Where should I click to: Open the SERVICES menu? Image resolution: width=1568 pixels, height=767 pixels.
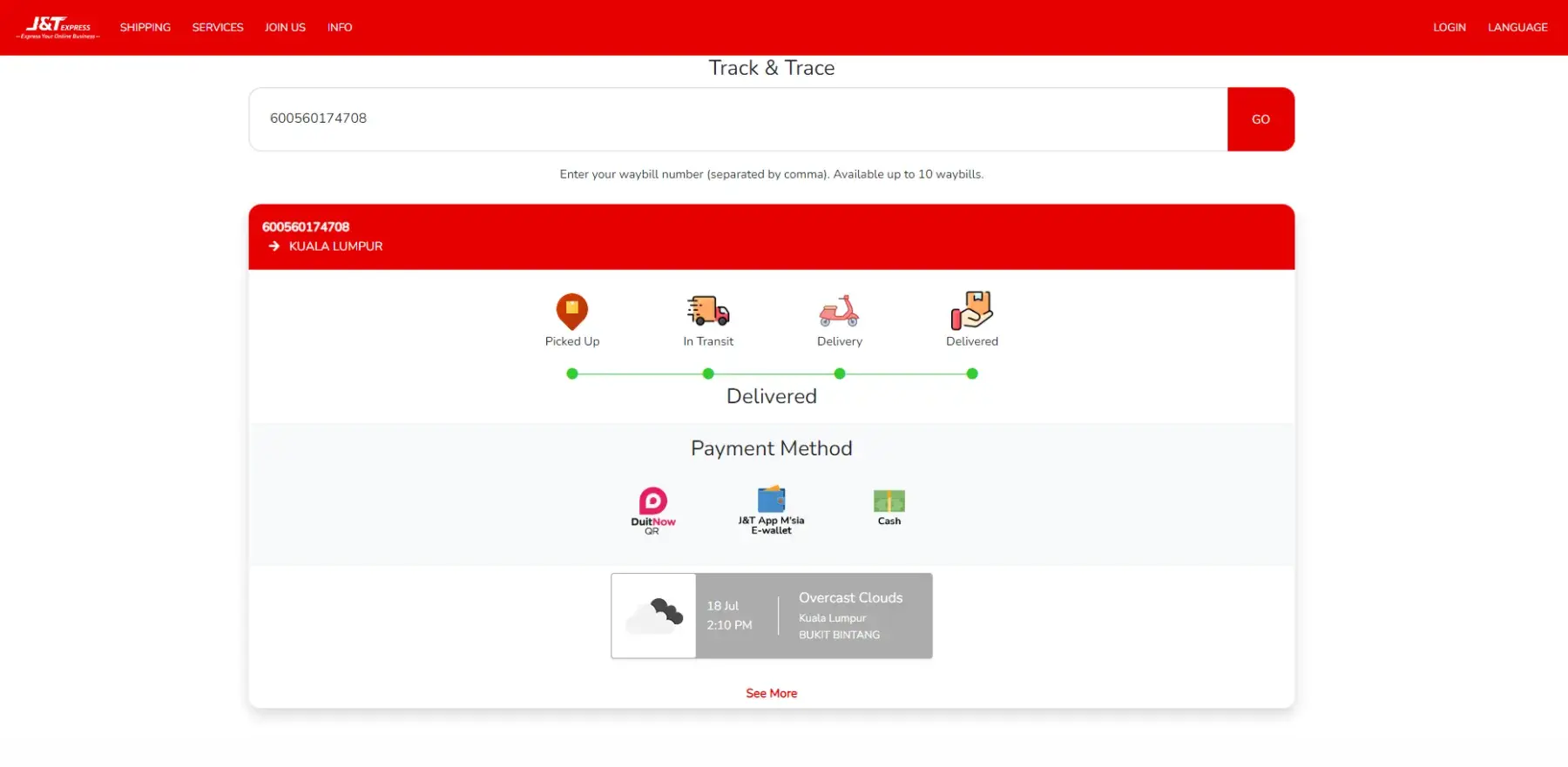tap(218, 28)
